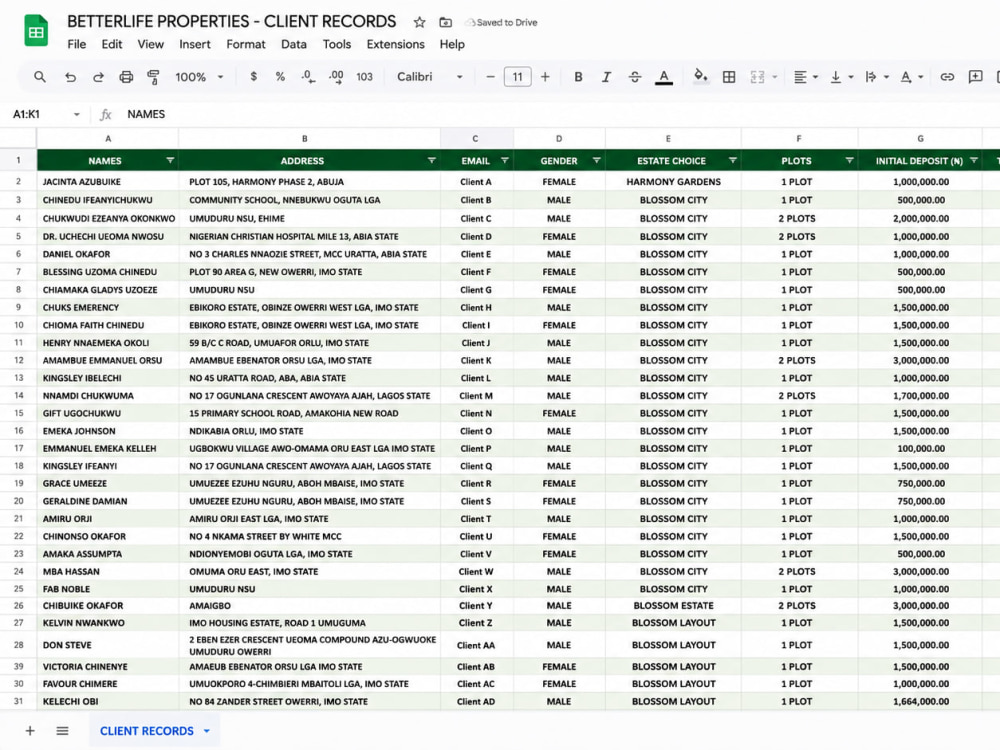This screenshot has width=1000, height=750.
Task: Open the Google Sheets home icon
Action: (36, 31)
